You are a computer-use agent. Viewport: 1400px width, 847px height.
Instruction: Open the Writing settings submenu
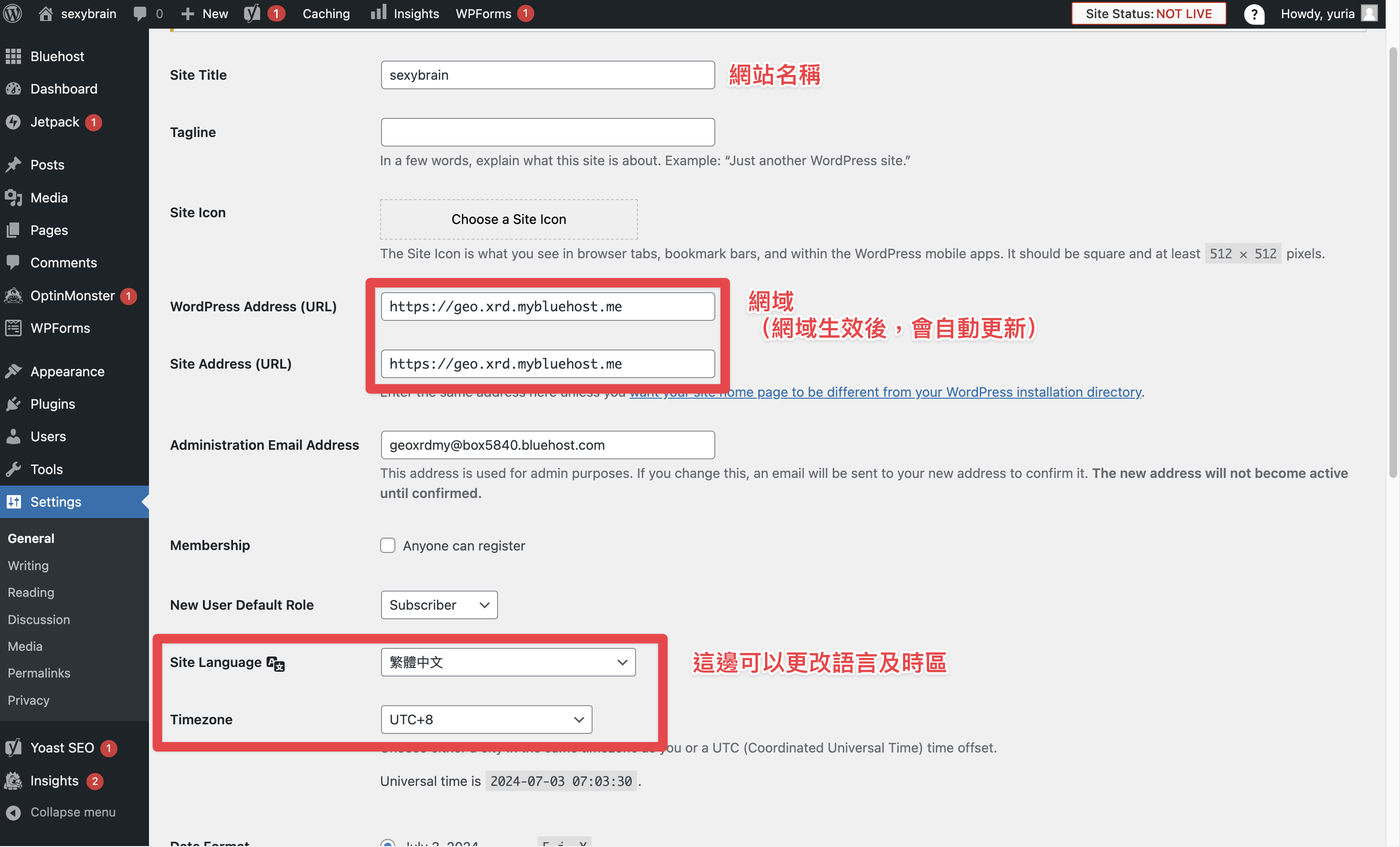click(x=28, y=566)
